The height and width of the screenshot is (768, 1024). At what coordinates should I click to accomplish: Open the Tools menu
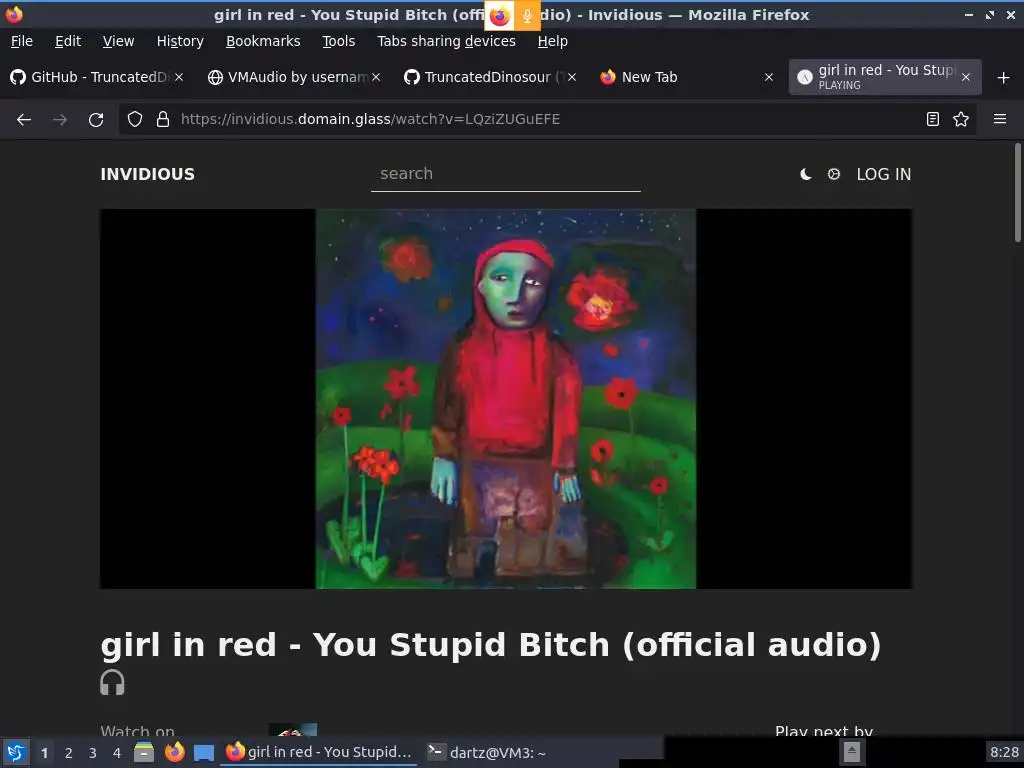click(x=338, y=41)
